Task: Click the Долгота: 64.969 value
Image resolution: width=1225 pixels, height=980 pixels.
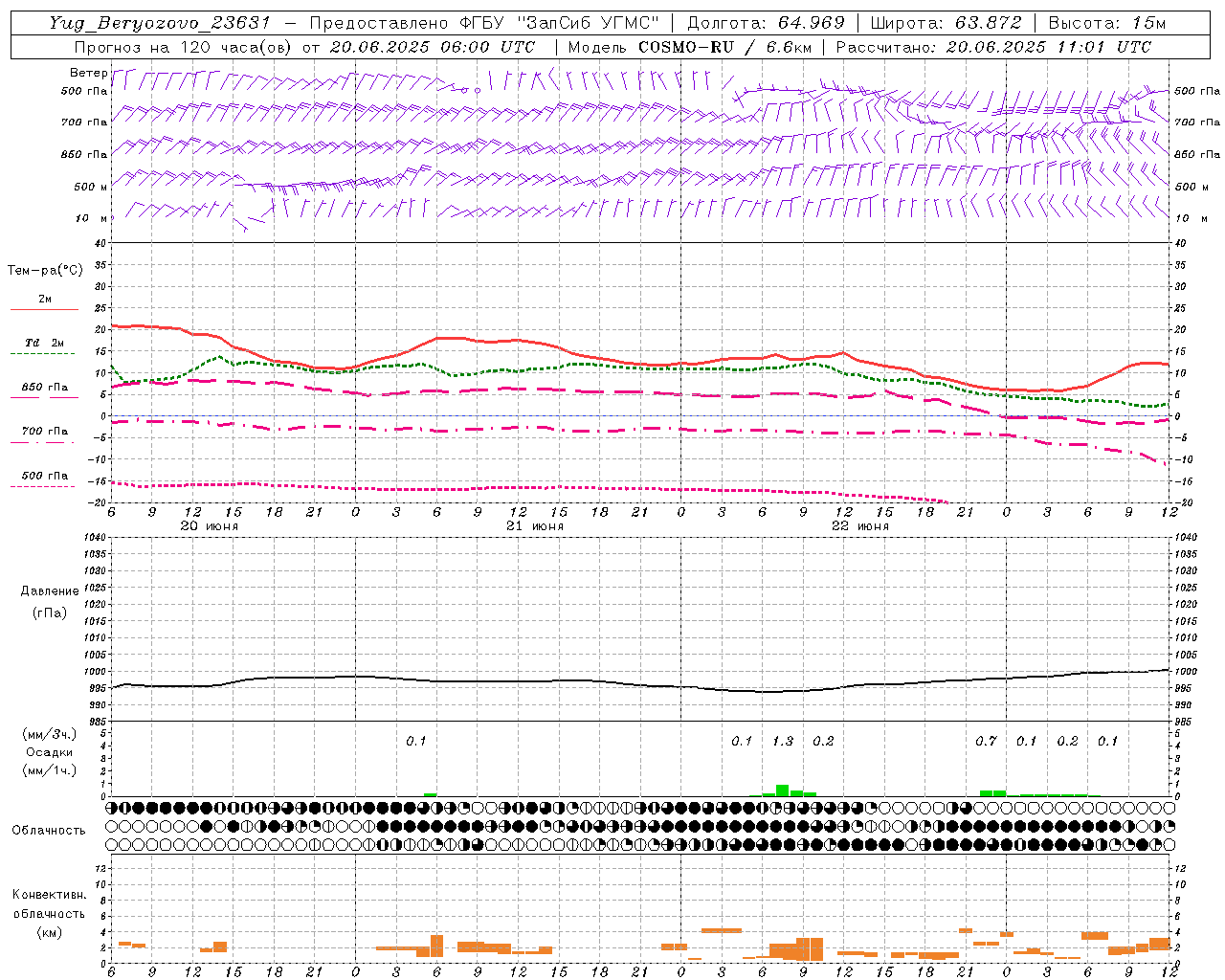Action: pos(766,23)
